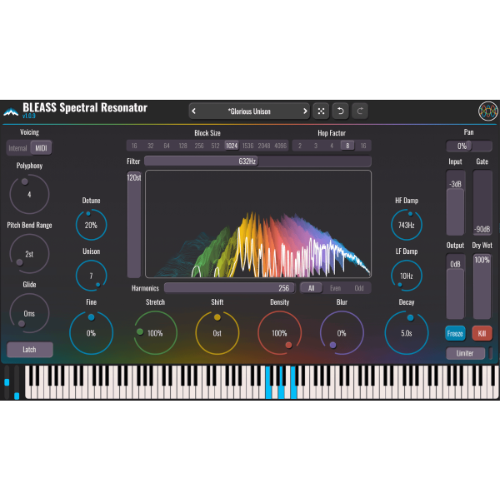Set block size to 128
Image resolution: width=500 pixels, height=500 pixels.
(x=183, y=146)
